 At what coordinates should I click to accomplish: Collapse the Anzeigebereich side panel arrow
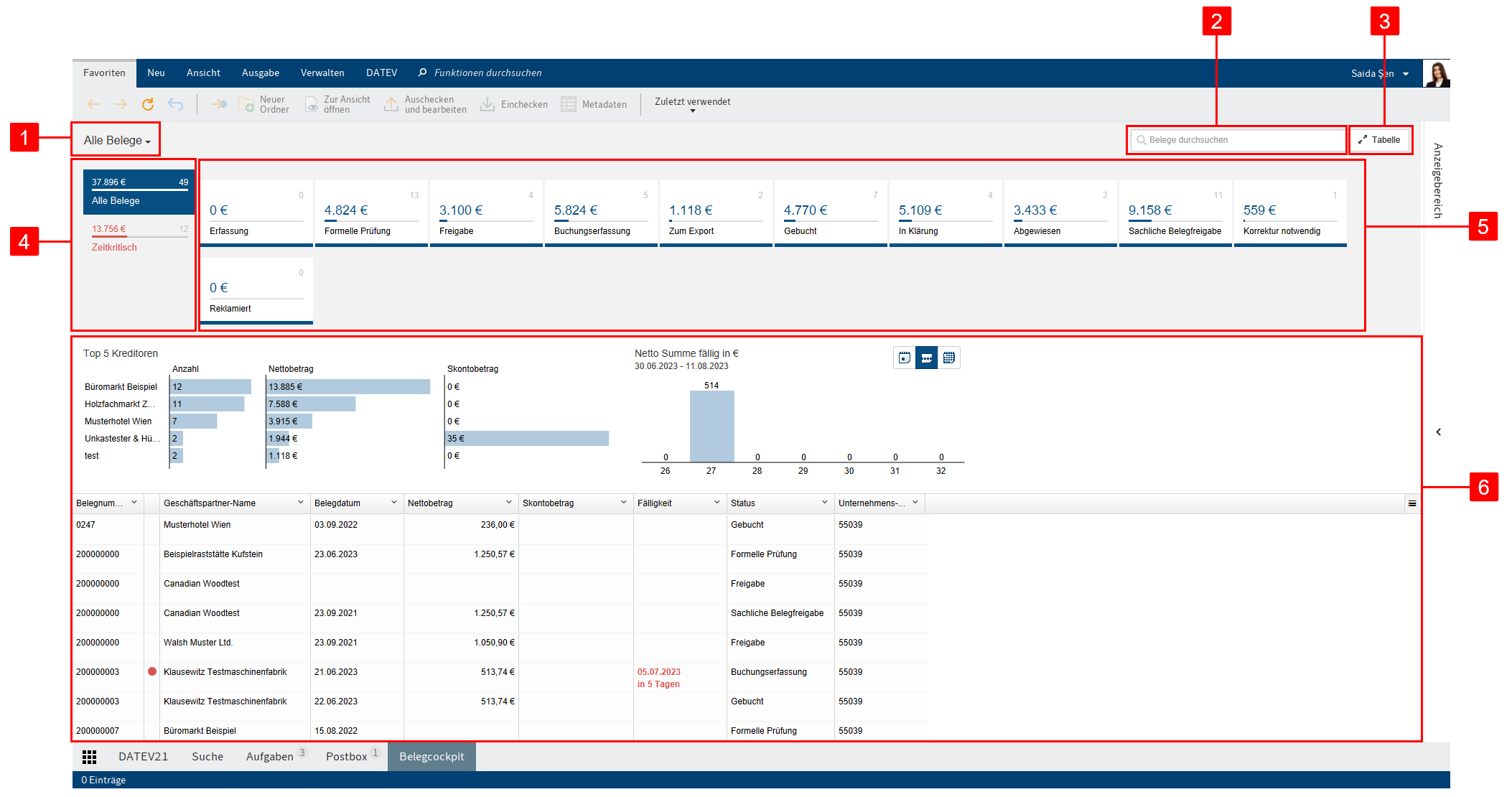point(1439,432)
